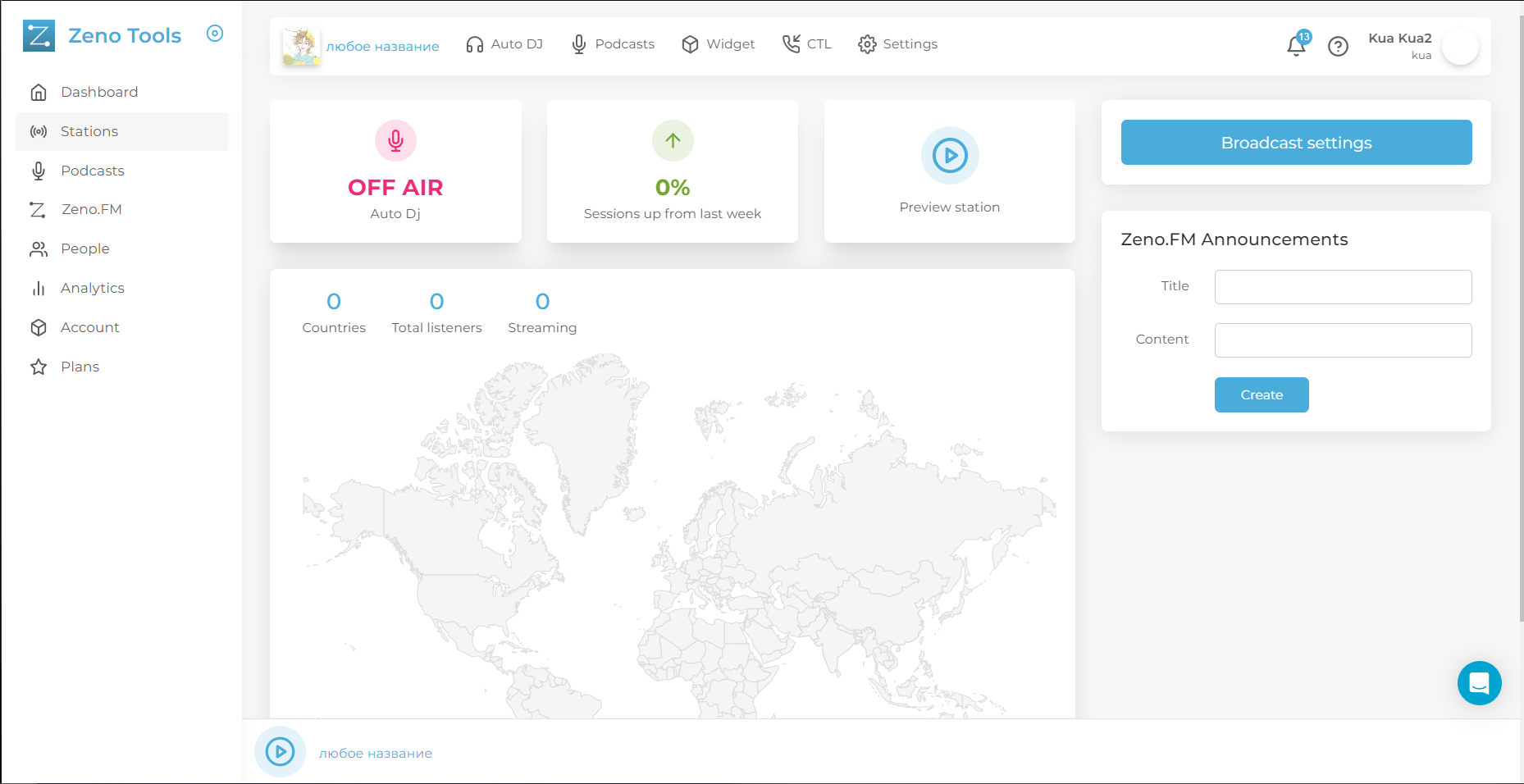Click the Zeno Tools logo icon
Viewport: 1524px width, 784px height.
click(x=39, y=35)
